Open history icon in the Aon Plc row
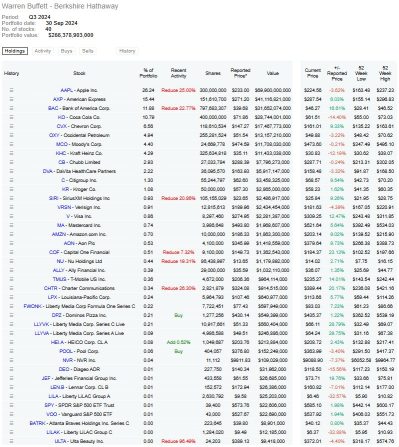The width and height of the screenshot is (399, 447). click(12, 243)
